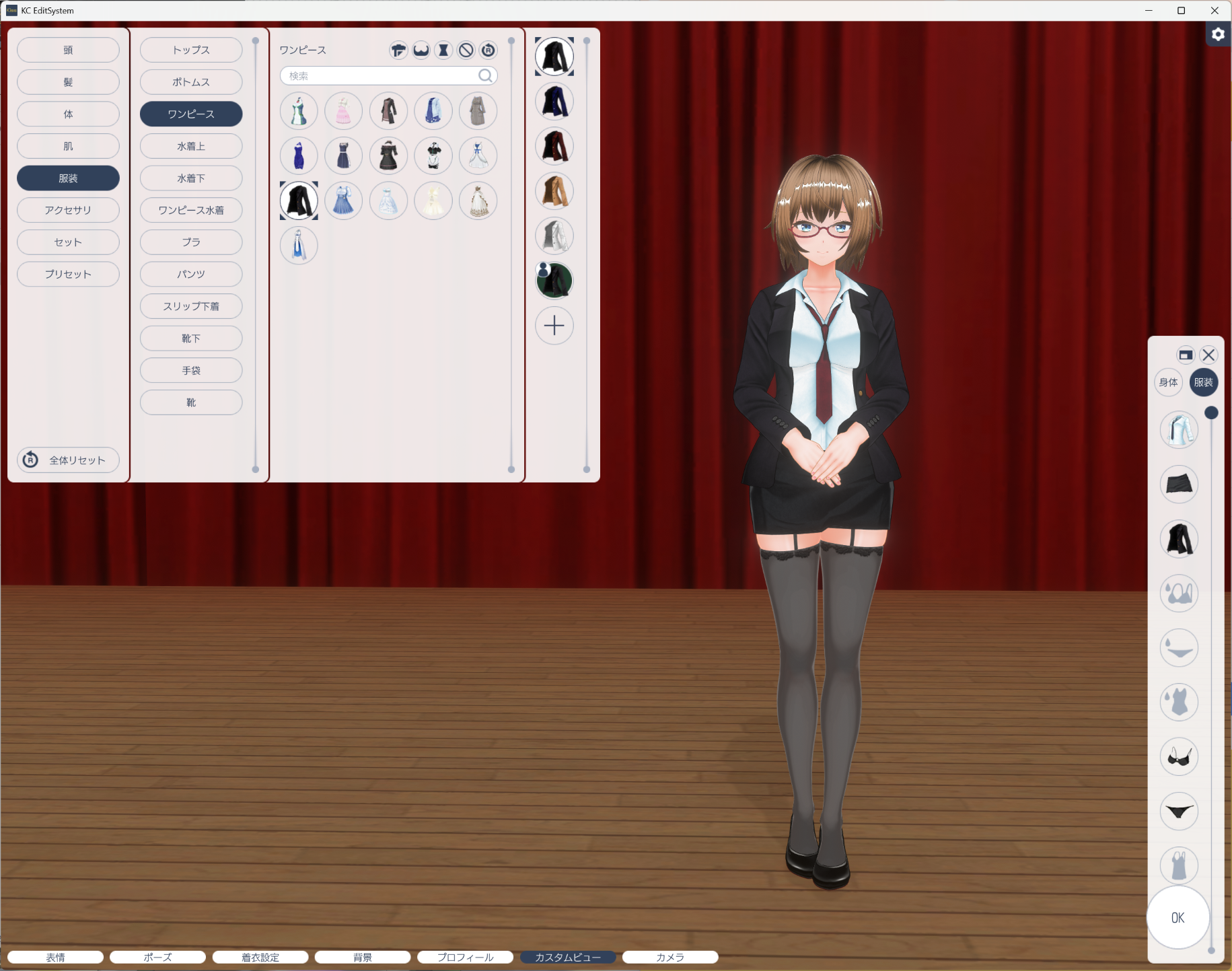Select the スリップ下着 subcategory
Screen dimensions: 1232x971
tap(191, 306)
